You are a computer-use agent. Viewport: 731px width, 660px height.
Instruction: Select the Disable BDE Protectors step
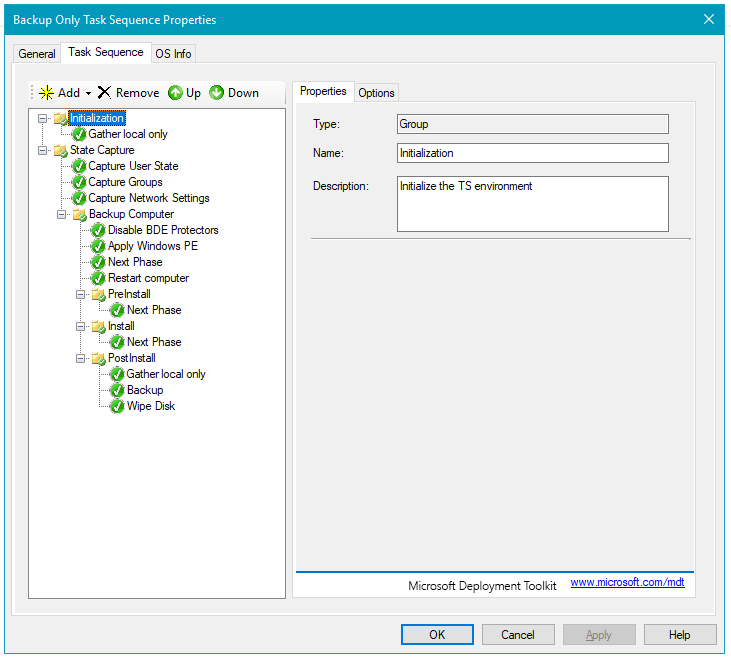[x=163, y=230]
